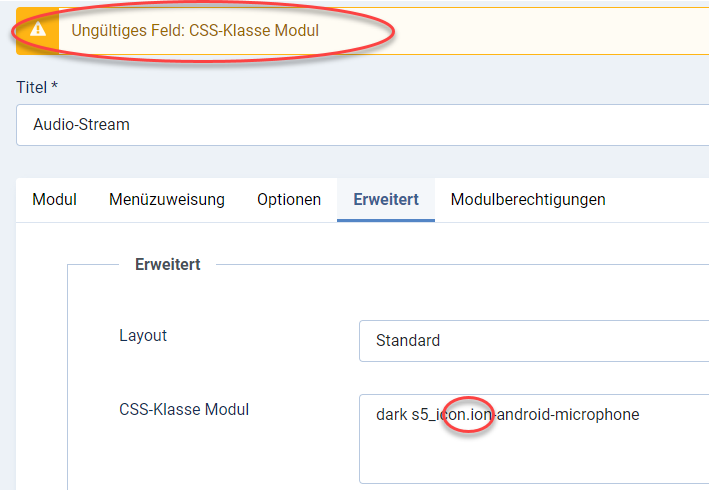Click empty space in CSS-Klasse Modul textarea

[530, 455]
